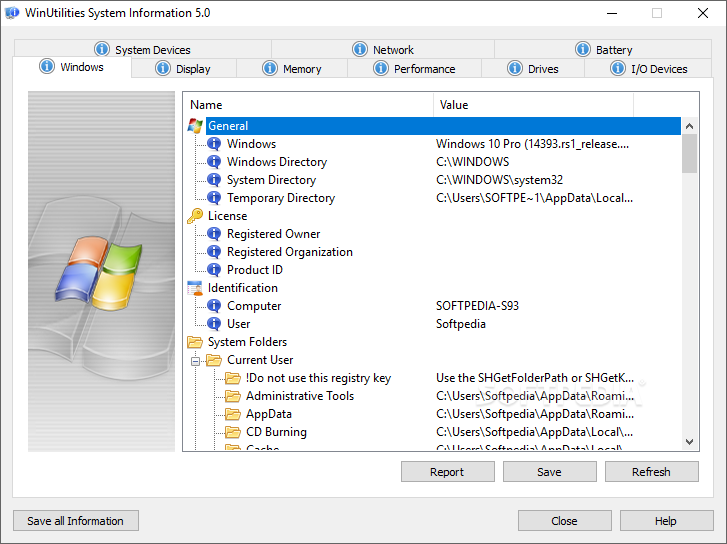Click the 'Softpedia' user value
Image resolution: width=727 pixels, height=544 pixels.
[x=461, y=324]
